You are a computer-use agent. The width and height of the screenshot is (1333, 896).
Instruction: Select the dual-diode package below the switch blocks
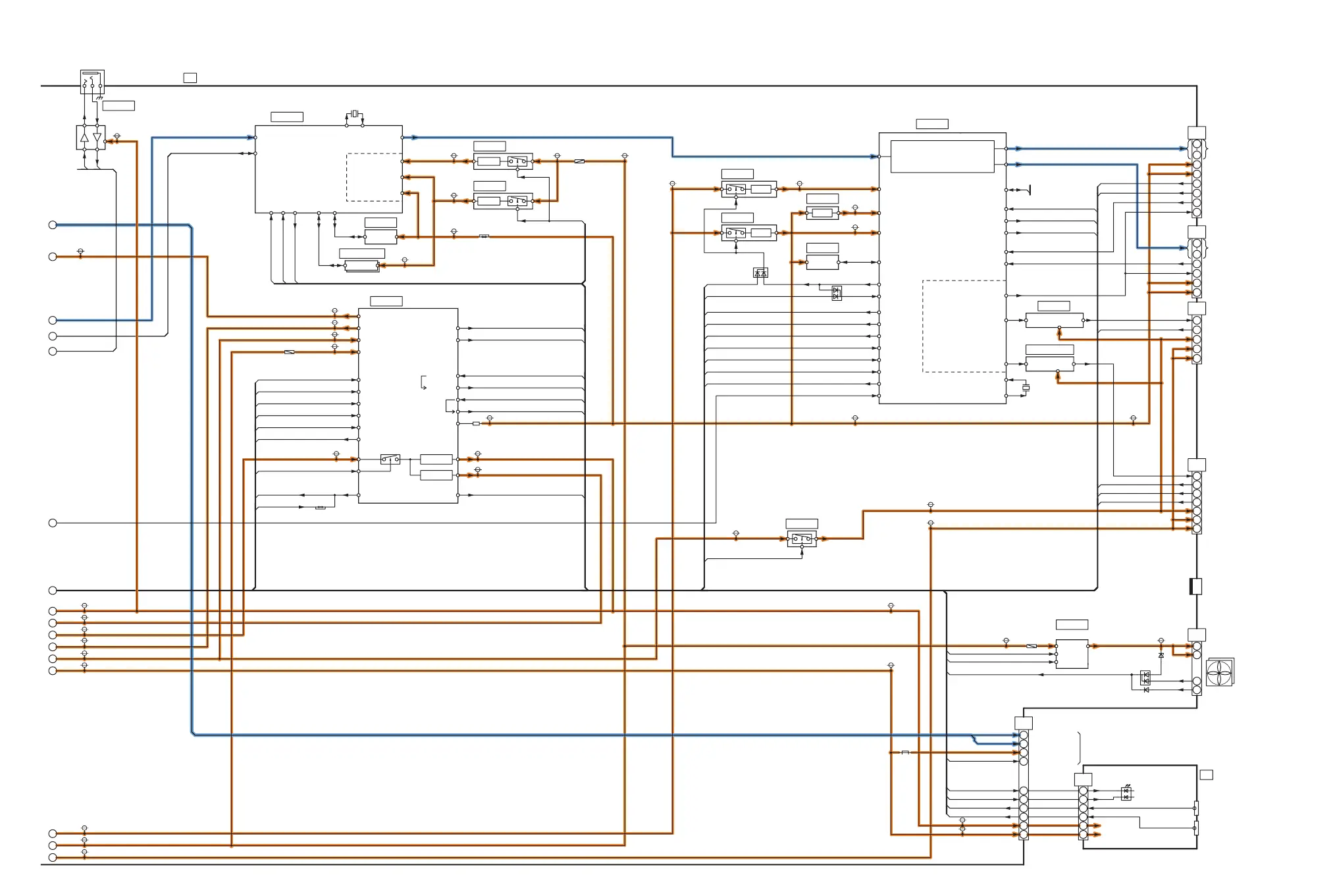tap(760, 273)
